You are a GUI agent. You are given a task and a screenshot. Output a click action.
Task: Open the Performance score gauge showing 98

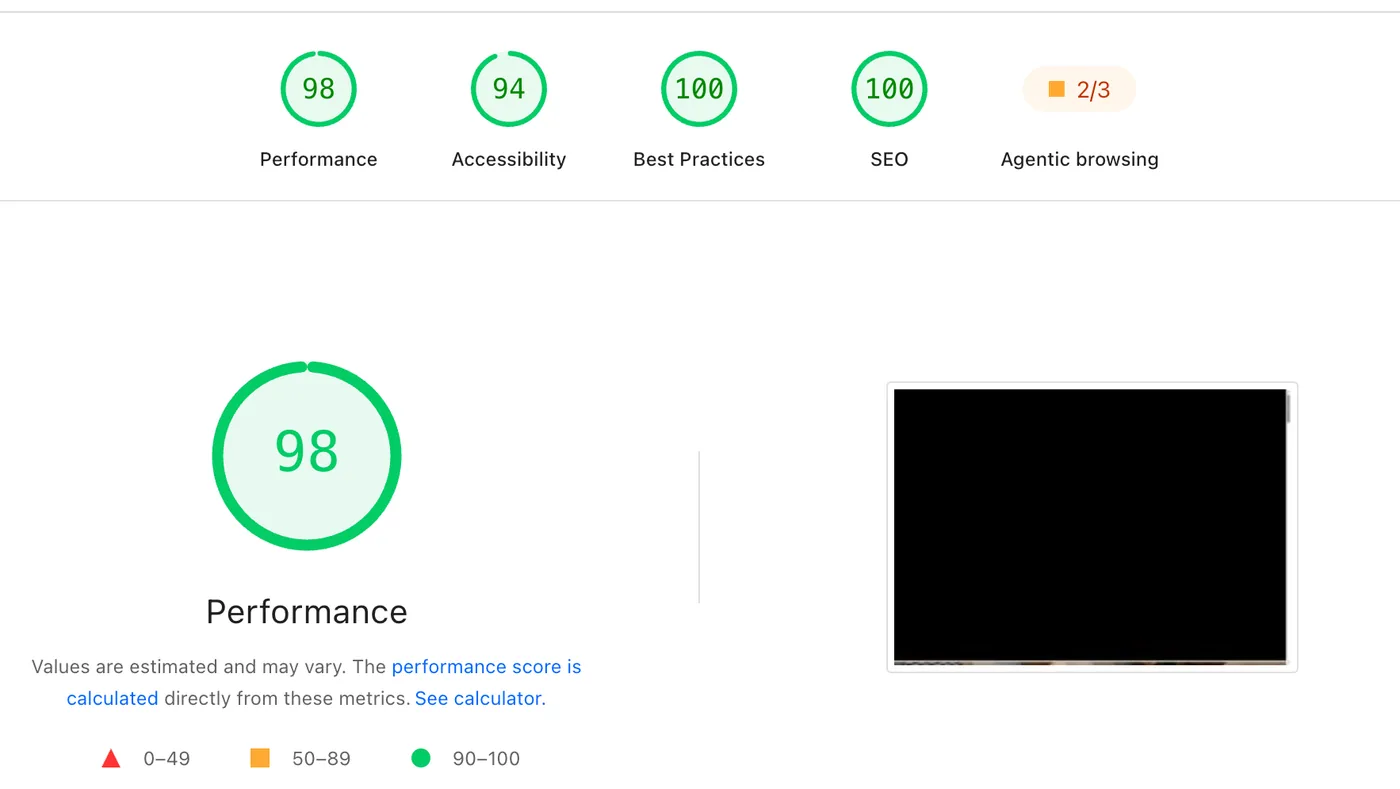click(x=318, y=89)
